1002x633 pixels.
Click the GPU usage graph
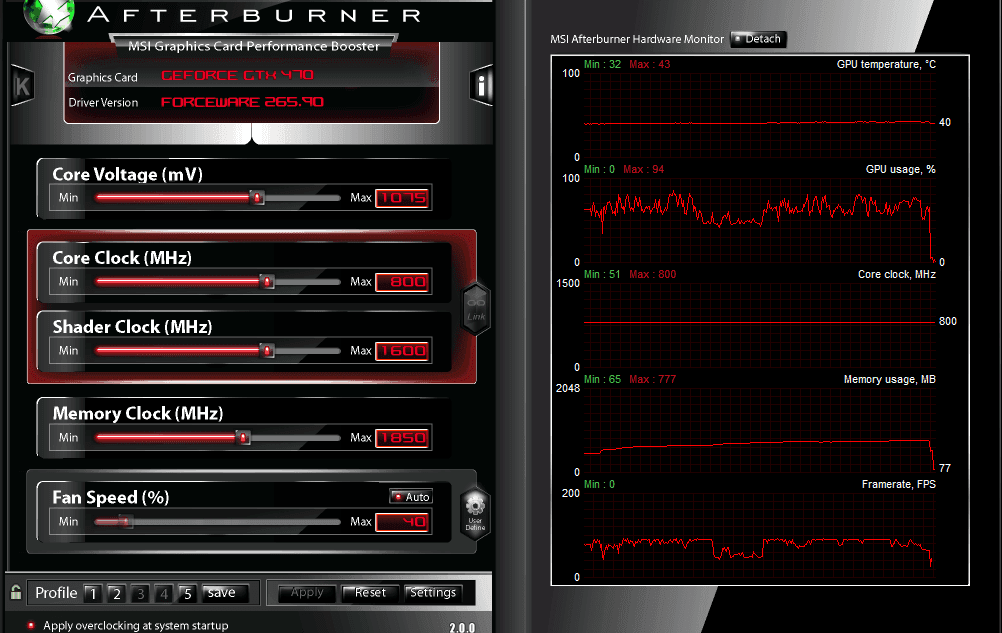759,220
